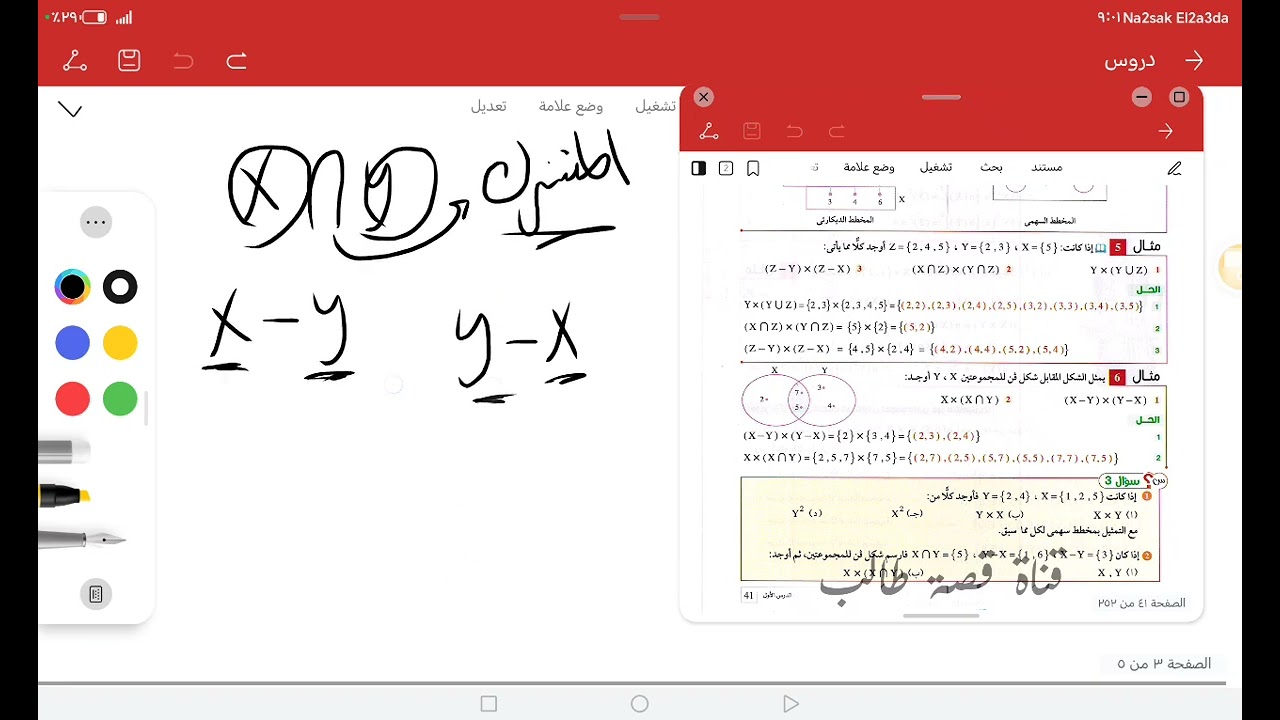The image size is (1280, 720).
Task: Click page indicator الصفحة ٤١ من ٢٥٢
Action: (x=1141, y=603)
